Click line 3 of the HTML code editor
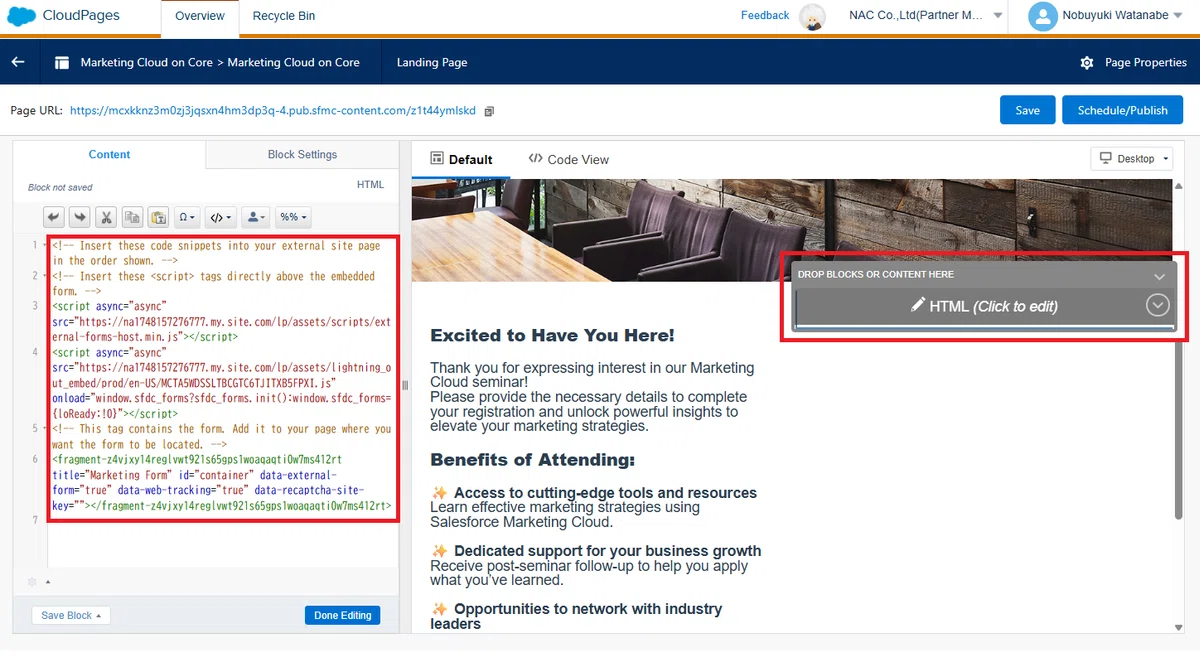 [221, 323]
